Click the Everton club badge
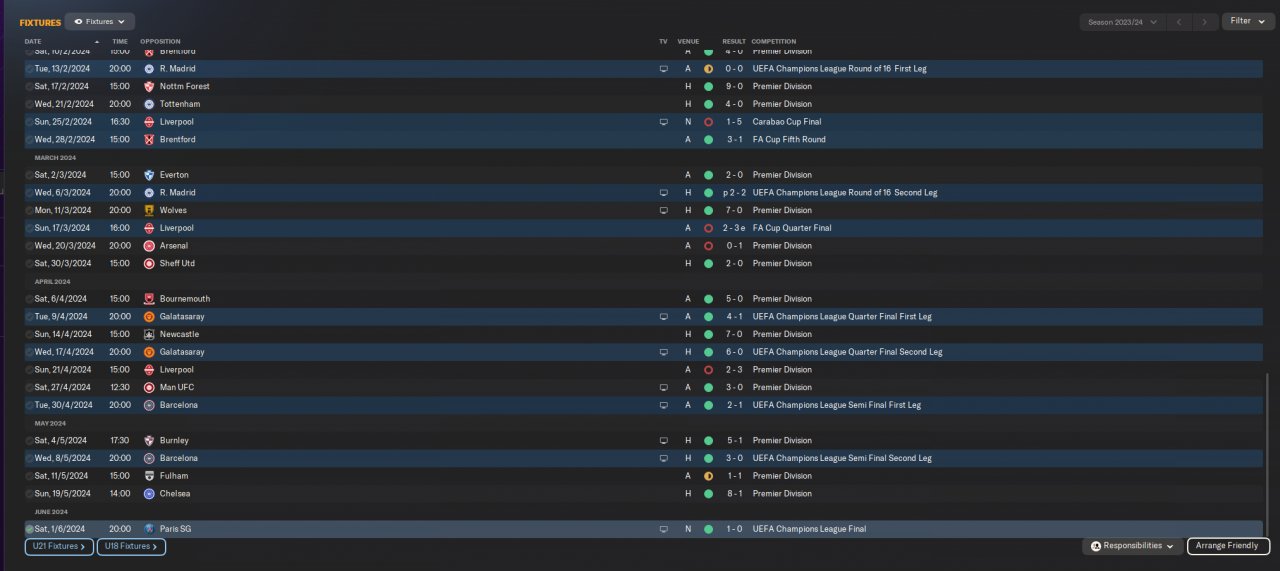The height and width of the screenshot is (571, 1280). [149, 175]
